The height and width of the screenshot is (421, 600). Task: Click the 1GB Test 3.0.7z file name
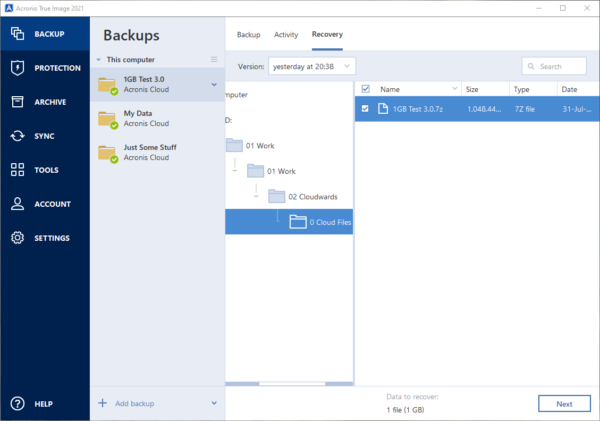click(x=418, y=109)
